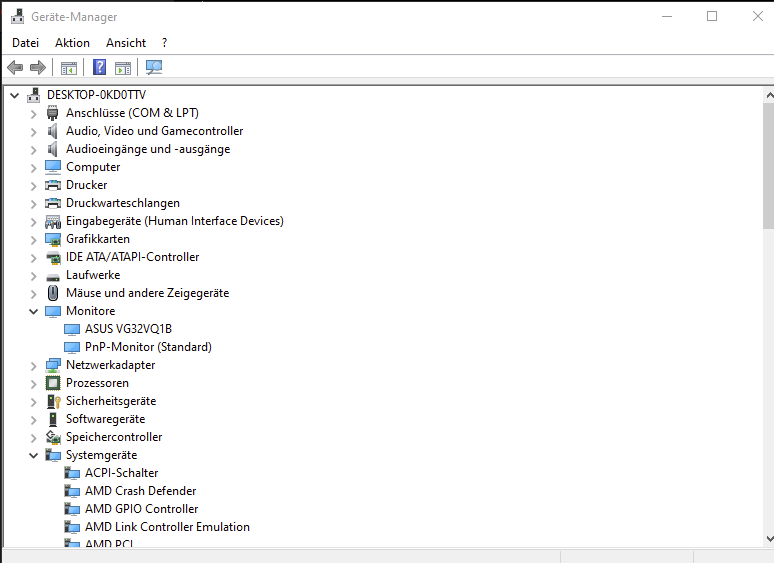The height and width of the screenshot is (563, 774).
Task: Expand the Speichercontroller category
Action: coord(34,438)
